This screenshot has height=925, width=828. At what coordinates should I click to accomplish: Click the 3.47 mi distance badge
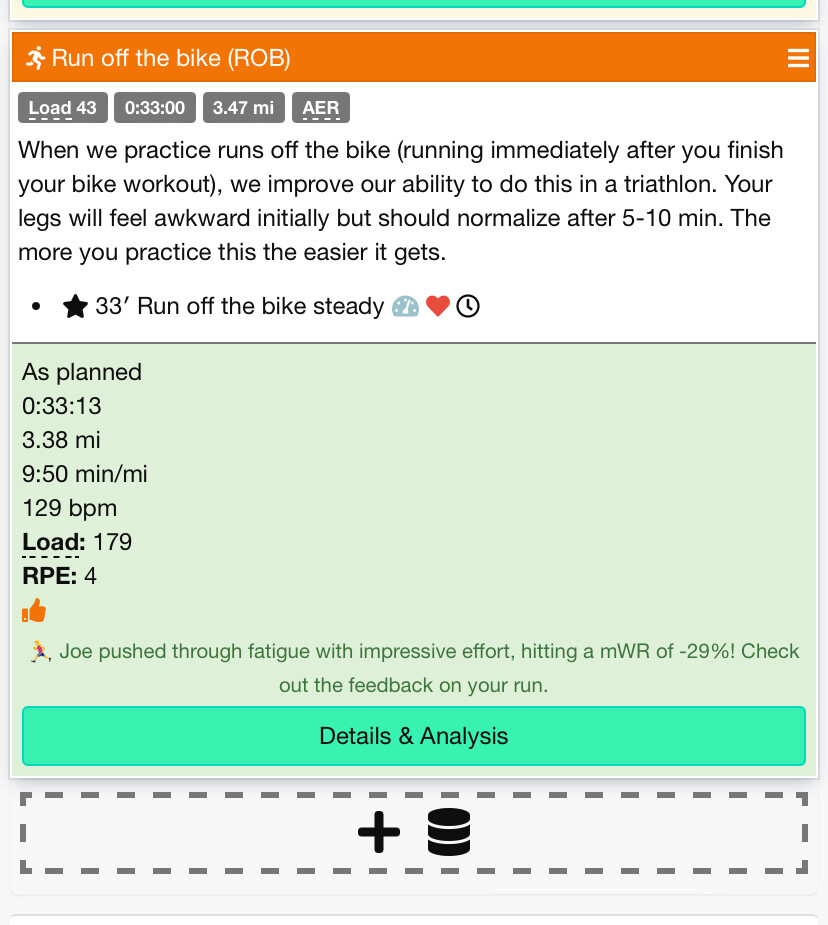coord(244,108)
